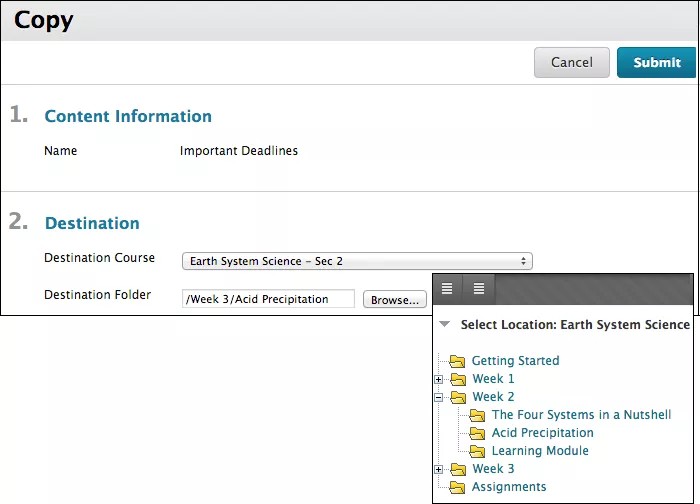Collapse the Select Location disclosure triangle
This screenshot has height=504, width=700.
(445, 325)
